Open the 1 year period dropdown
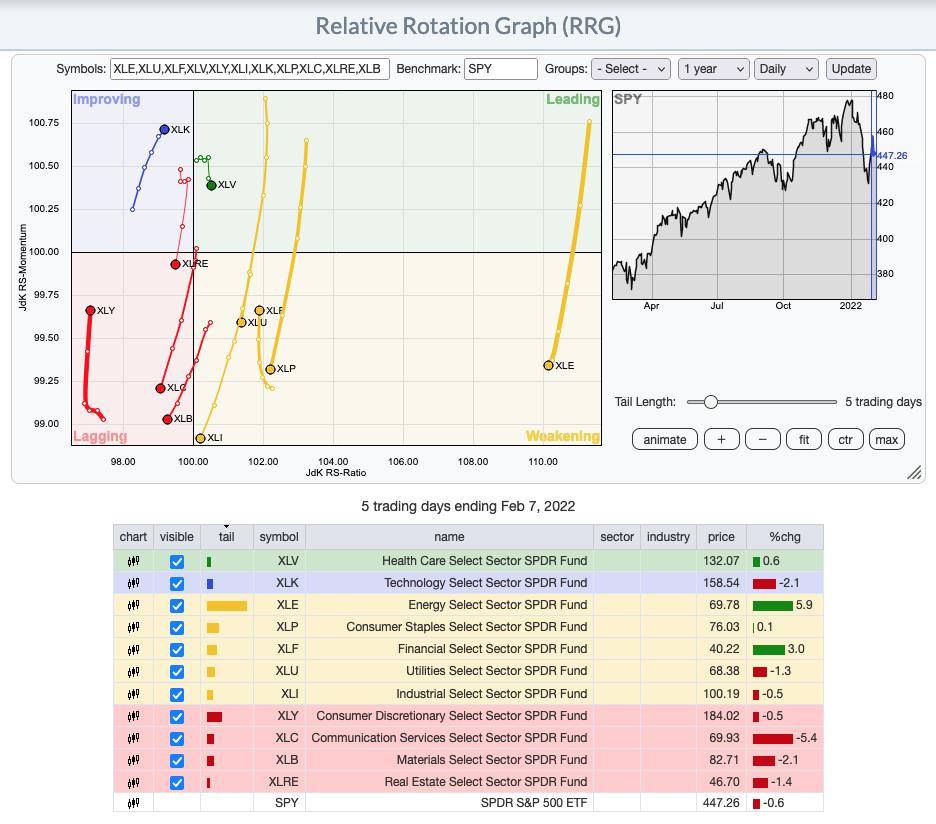The width and height of the screenshot is (936, 824). 713,69
